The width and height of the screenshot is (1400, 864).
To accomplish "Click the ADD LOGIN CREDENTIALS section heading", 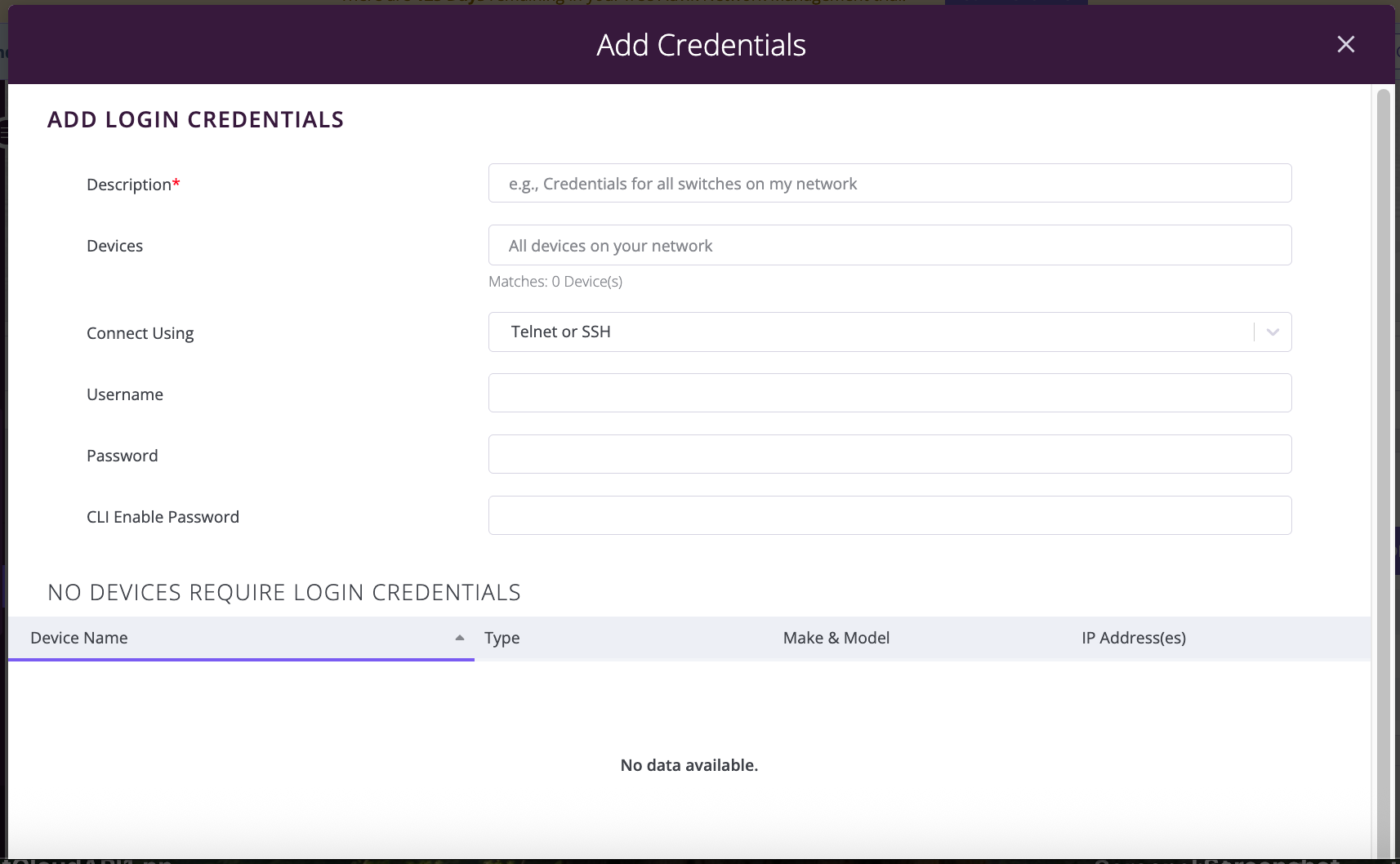I will coord(195,119).
